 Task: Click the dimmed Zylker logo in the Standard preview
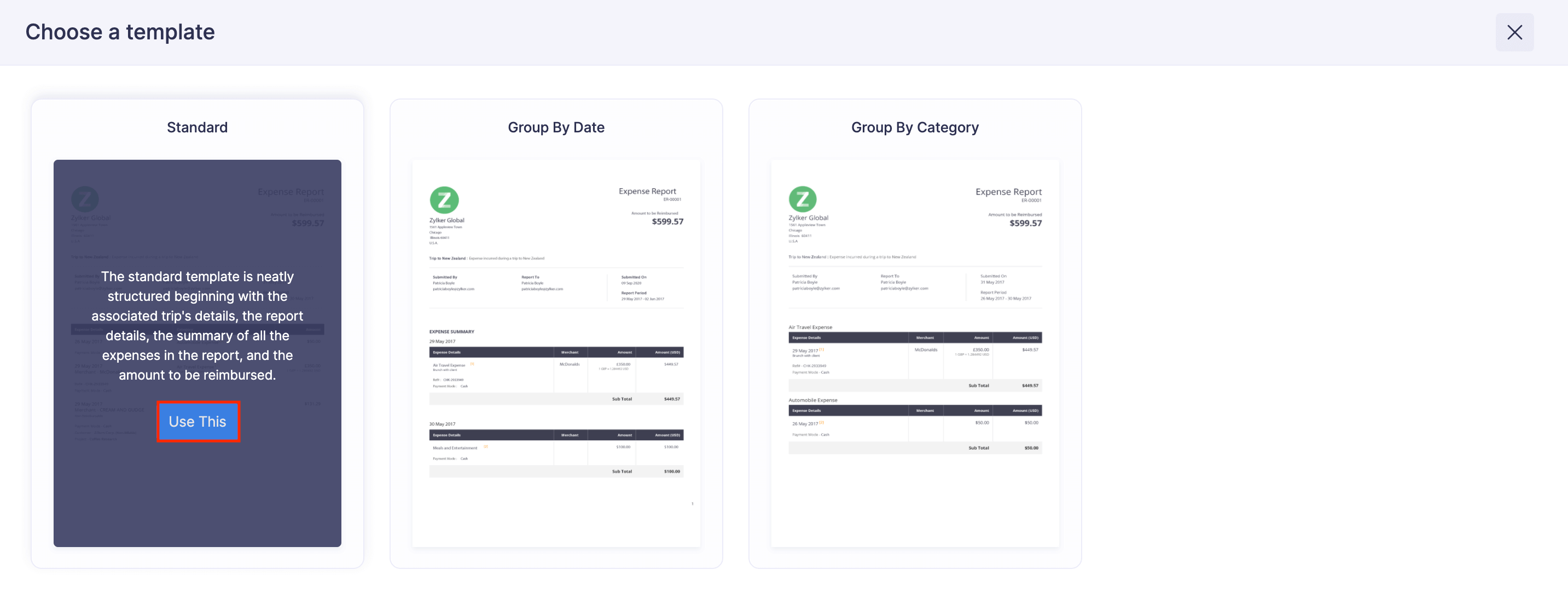[85, 199]
